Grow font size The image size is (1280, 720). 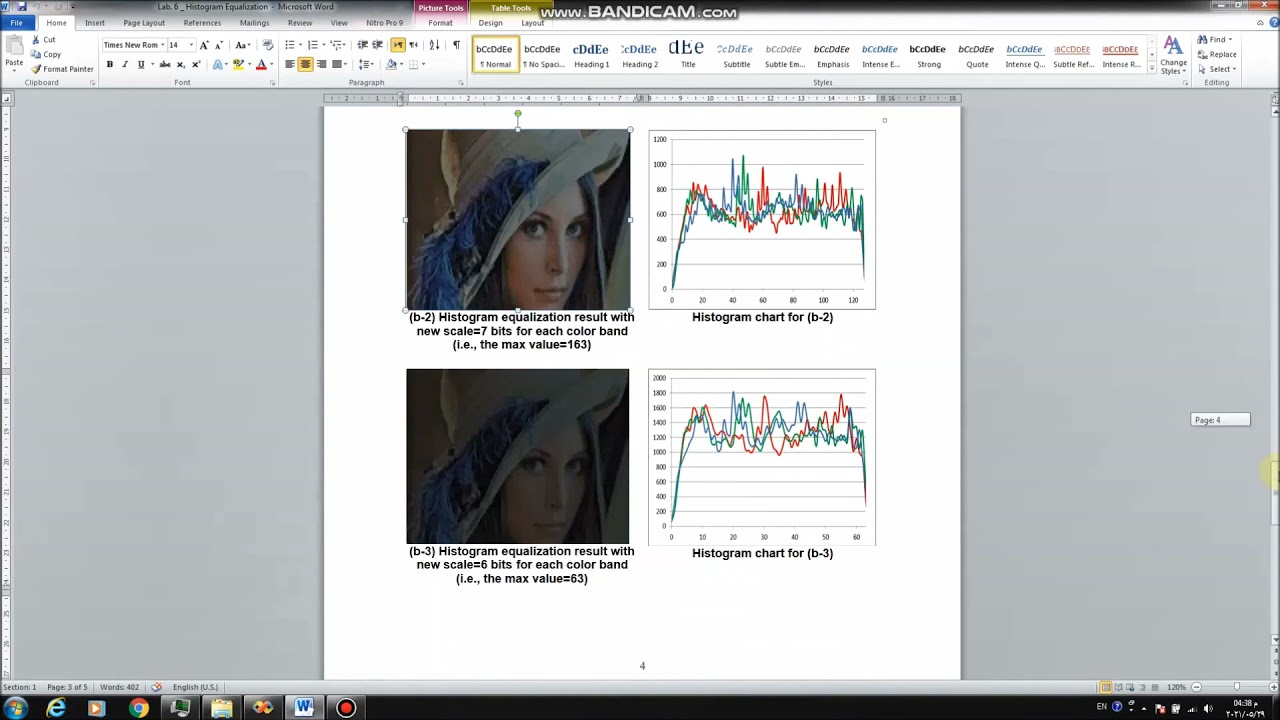tap(204, 45)
